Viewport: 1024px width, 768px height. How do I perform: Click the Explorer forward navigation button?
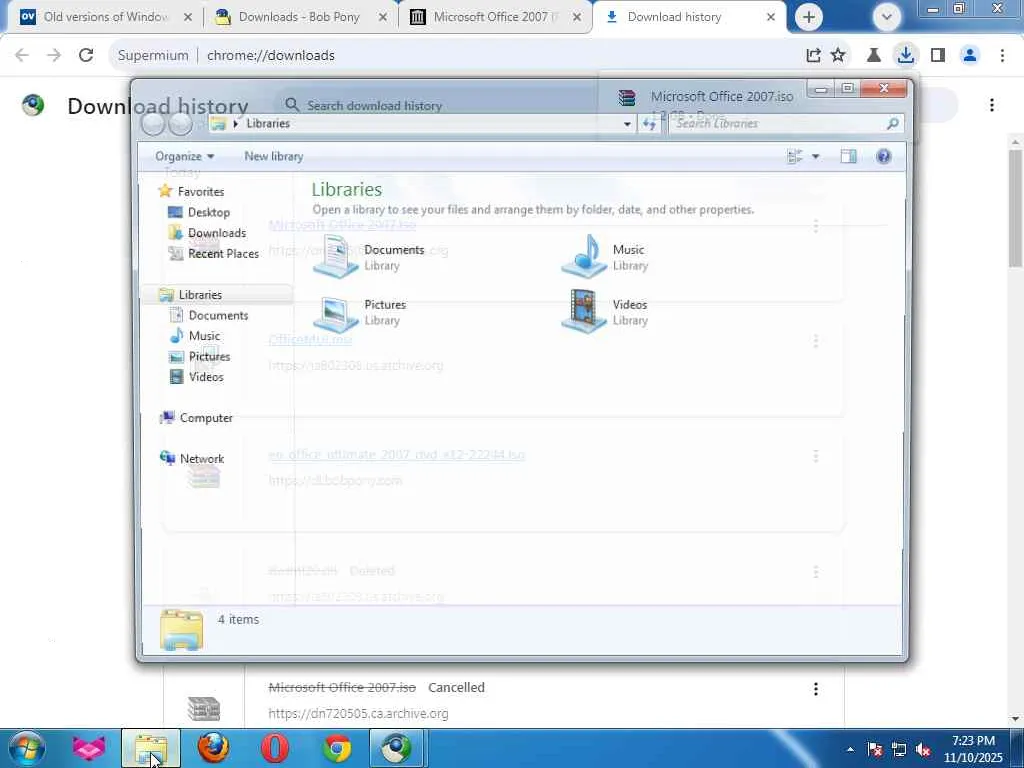click(x=180, y=123)
